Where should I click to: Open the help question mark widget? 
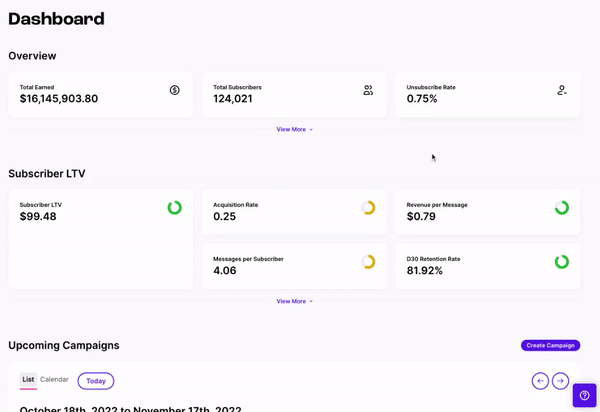[x=585, y=396]
